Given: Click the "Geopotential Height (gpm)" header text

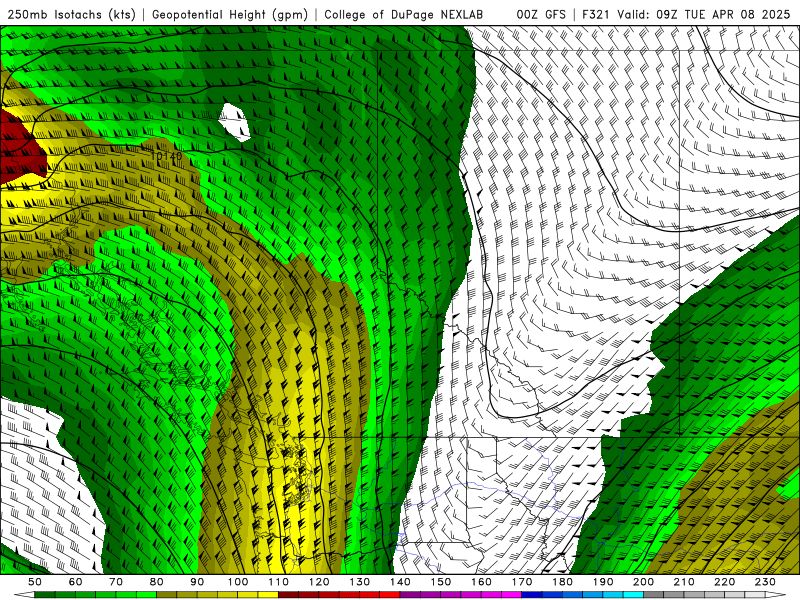Looking at the screenshot, I should point(230,15).
